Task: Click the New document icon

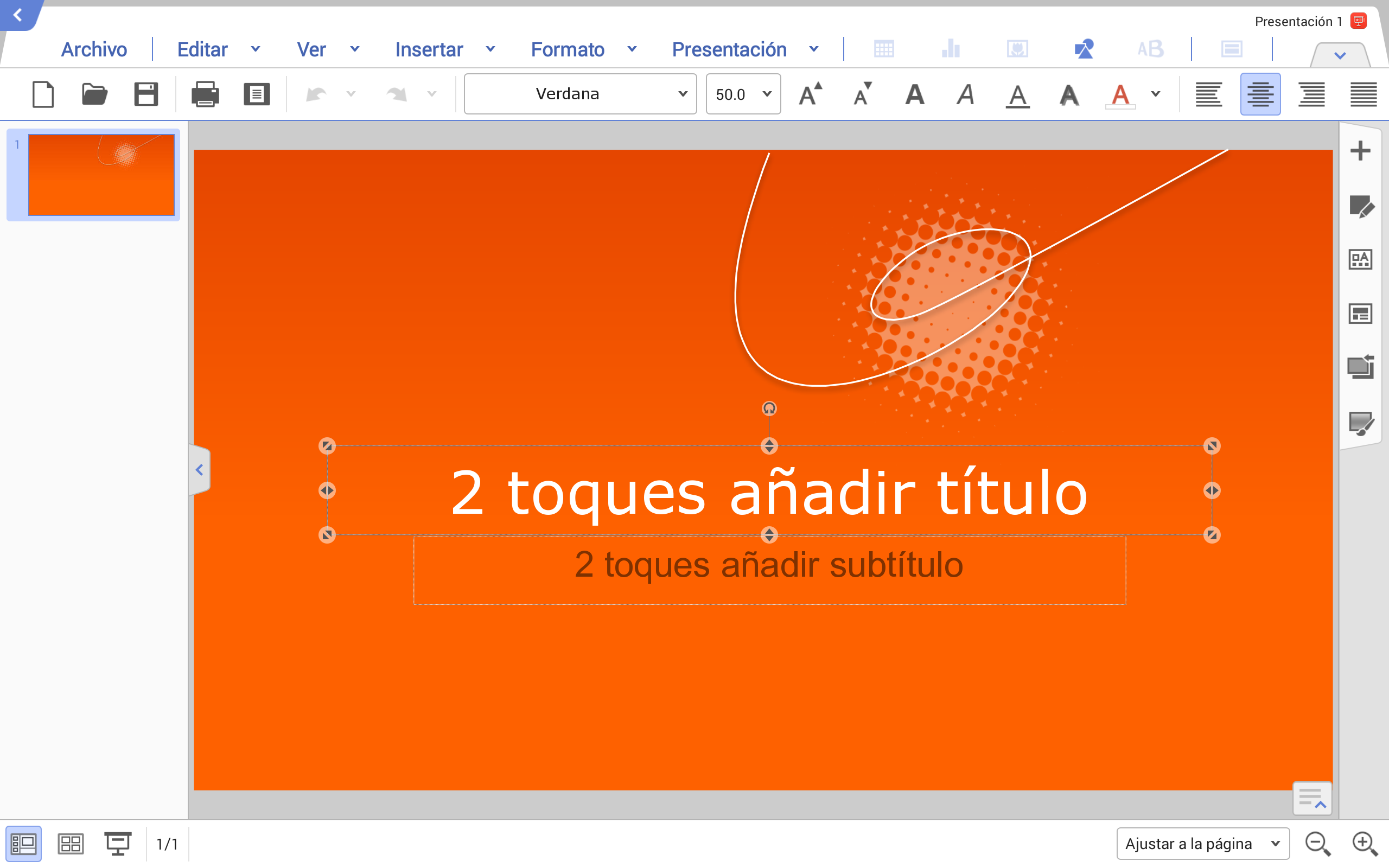Action: 43,94
